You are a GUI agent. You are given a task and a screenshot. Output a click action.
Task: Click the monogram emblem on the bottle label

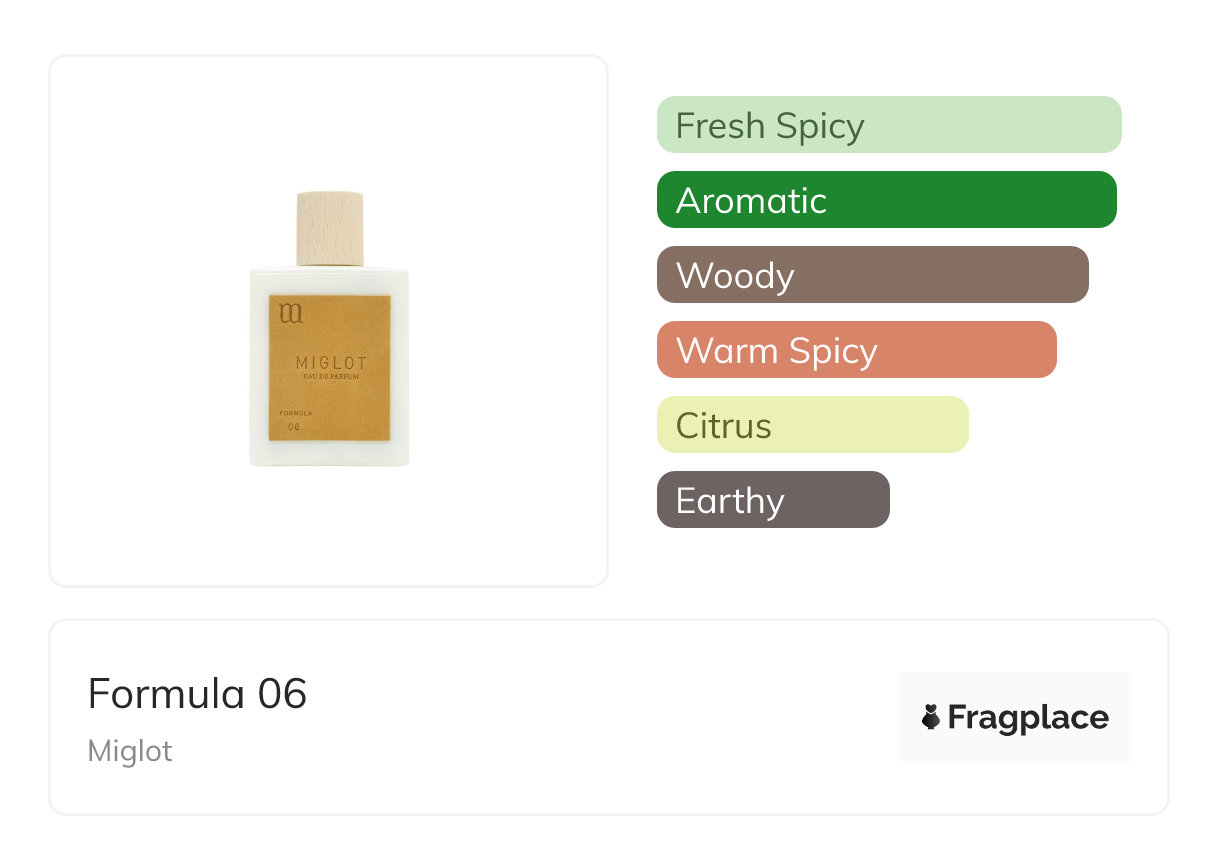291,314
